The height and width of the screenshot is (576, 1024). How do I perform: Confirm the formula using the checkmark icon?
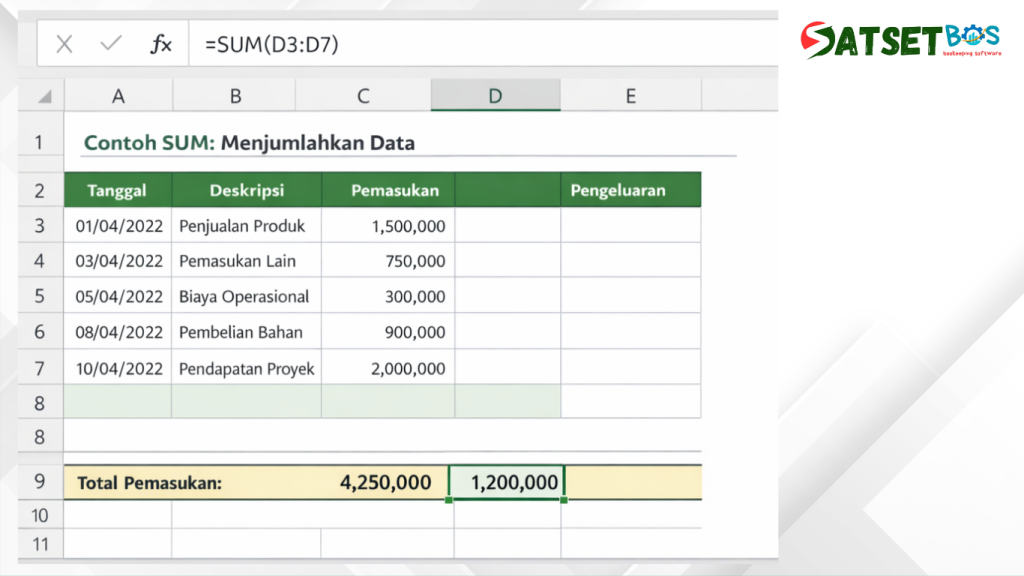click(x=110, y=43)
